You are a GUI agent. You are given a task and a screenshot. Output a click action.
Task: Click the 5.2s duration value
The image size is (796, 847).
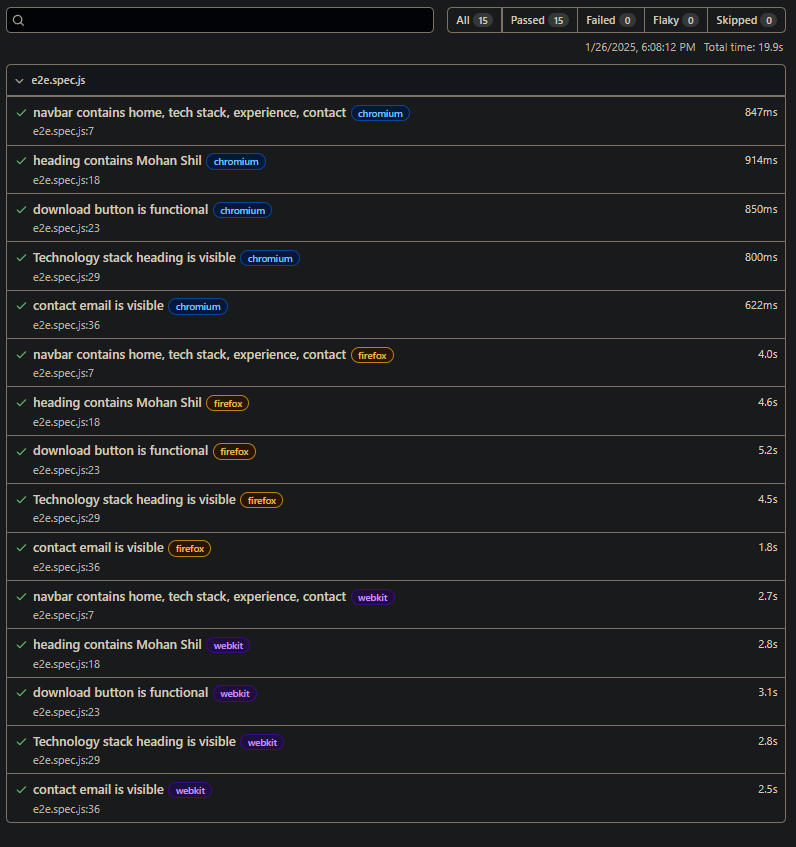point(767,451)
